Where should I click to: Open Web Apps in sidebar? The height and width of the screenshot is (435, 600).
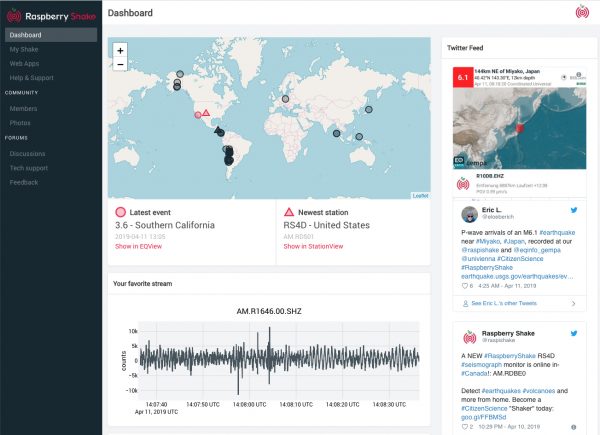(24, 64)
